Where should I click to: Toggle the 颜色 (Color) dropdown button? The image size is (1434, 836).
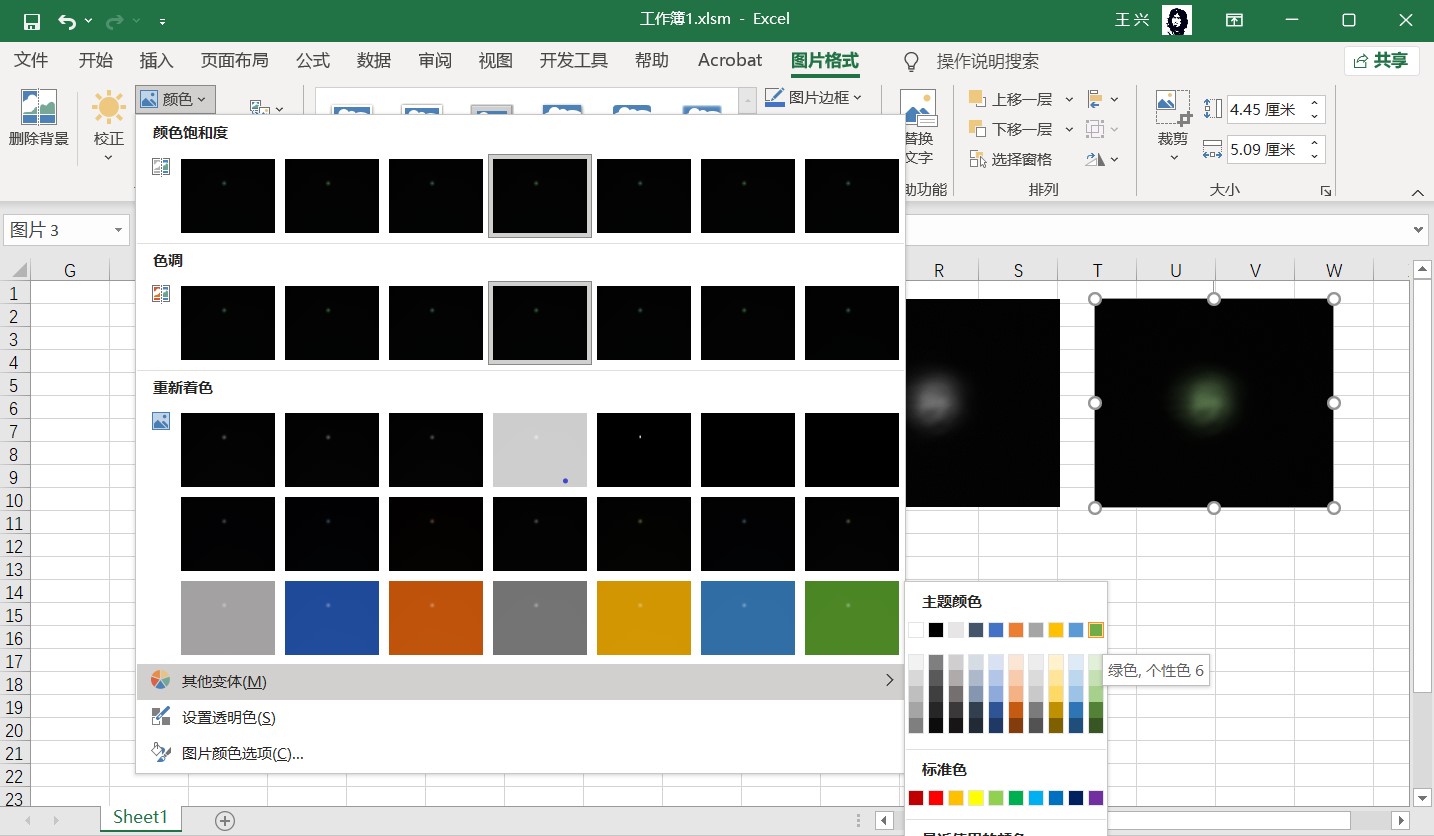(174, 99)
